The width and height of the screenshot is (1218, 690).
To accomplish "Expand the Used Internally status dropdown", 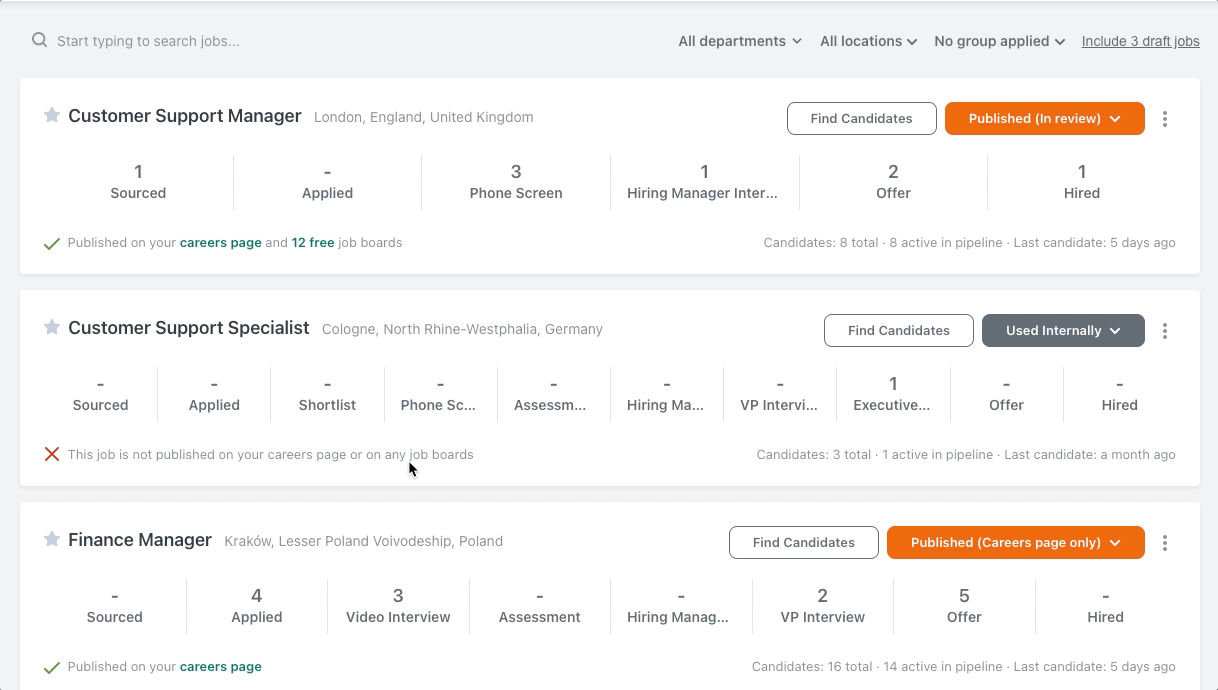I will [x=1063, y=330].
